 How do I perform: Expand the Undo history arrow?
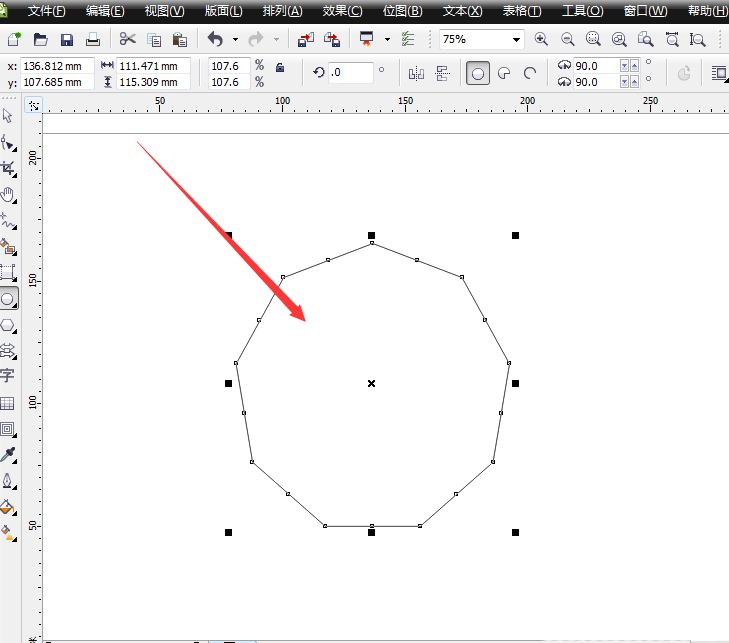pos(235,40)
